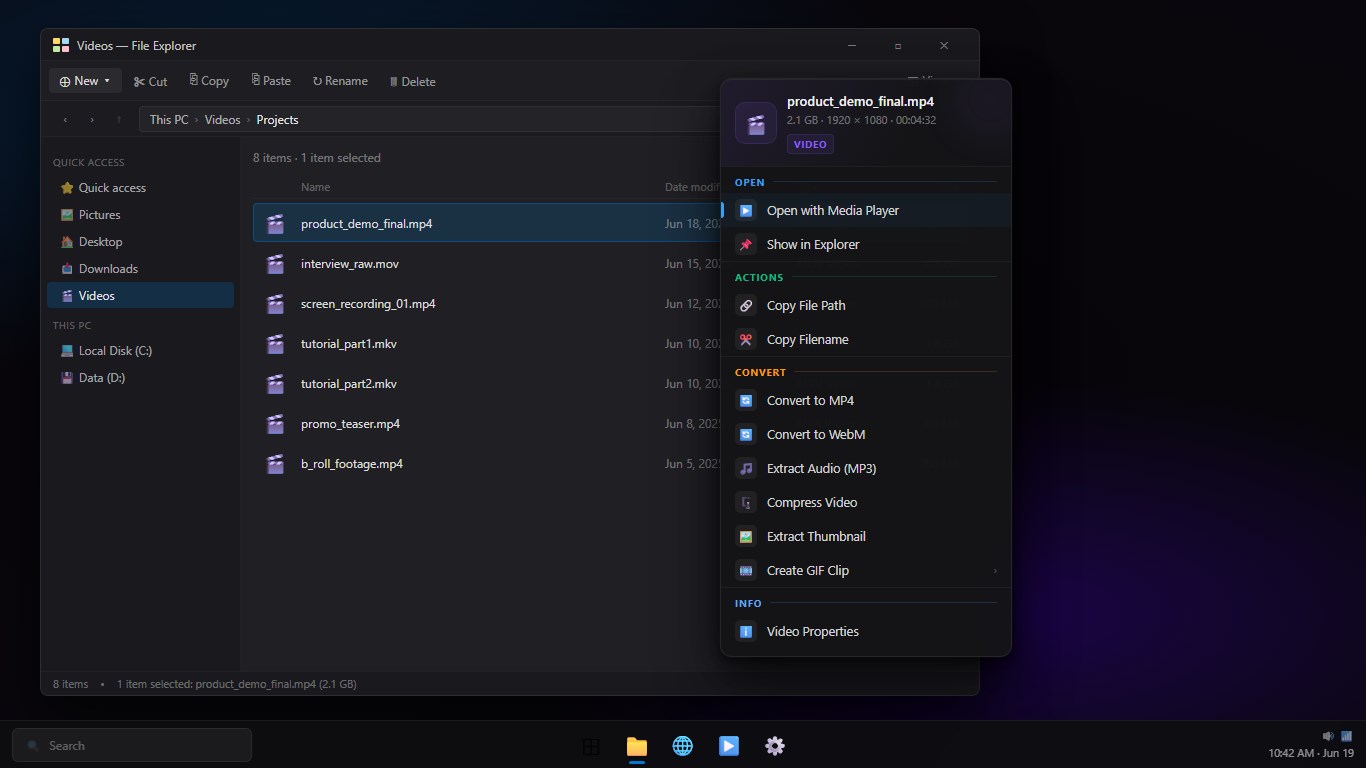Open the Settings gear on taskbar
This screenshot has height=768, width=1366.
click(775, 746)
